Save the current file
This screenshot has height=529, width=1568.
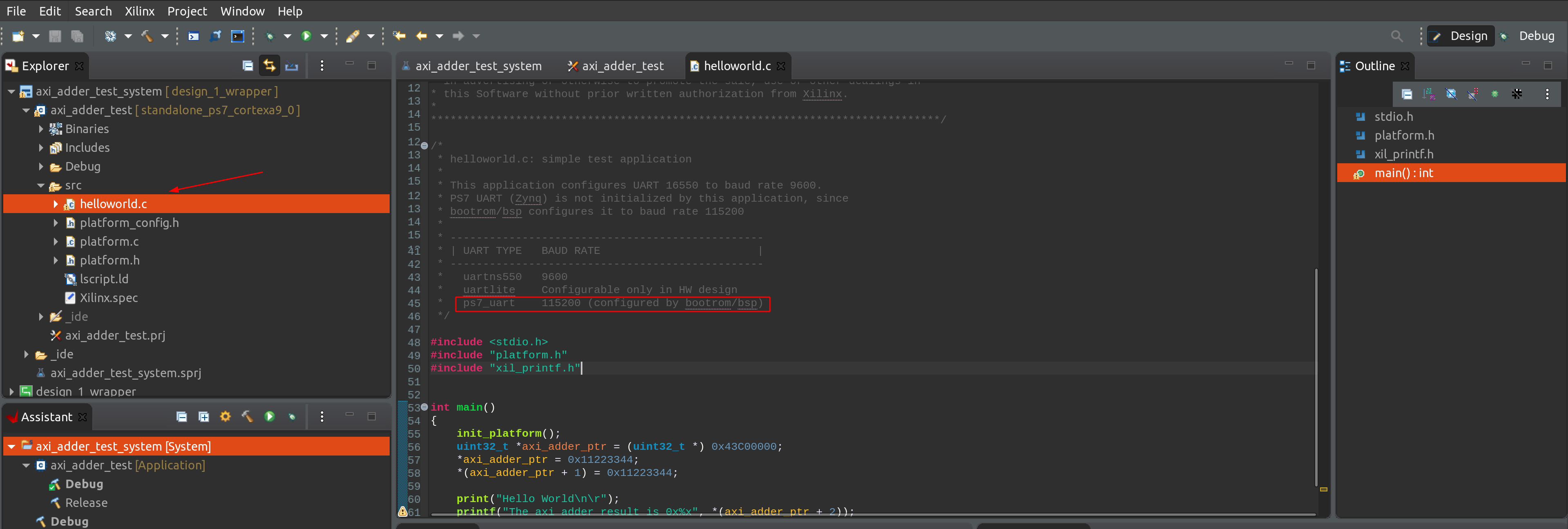55,36
